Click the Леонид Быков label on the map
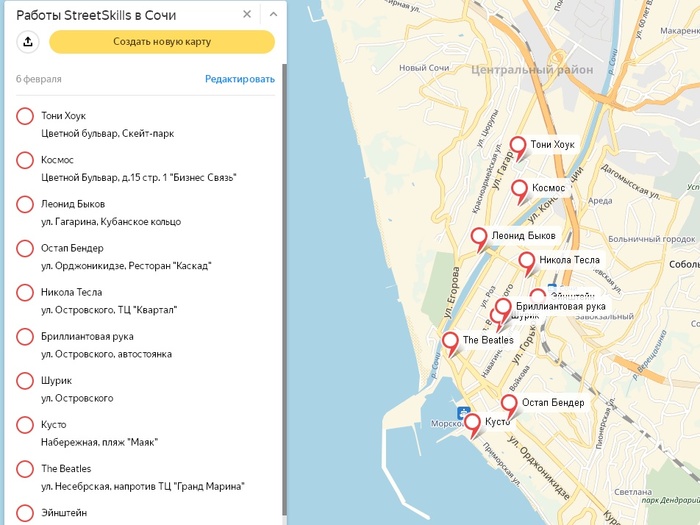The image size is (700, 525). (x=524, y=236)
